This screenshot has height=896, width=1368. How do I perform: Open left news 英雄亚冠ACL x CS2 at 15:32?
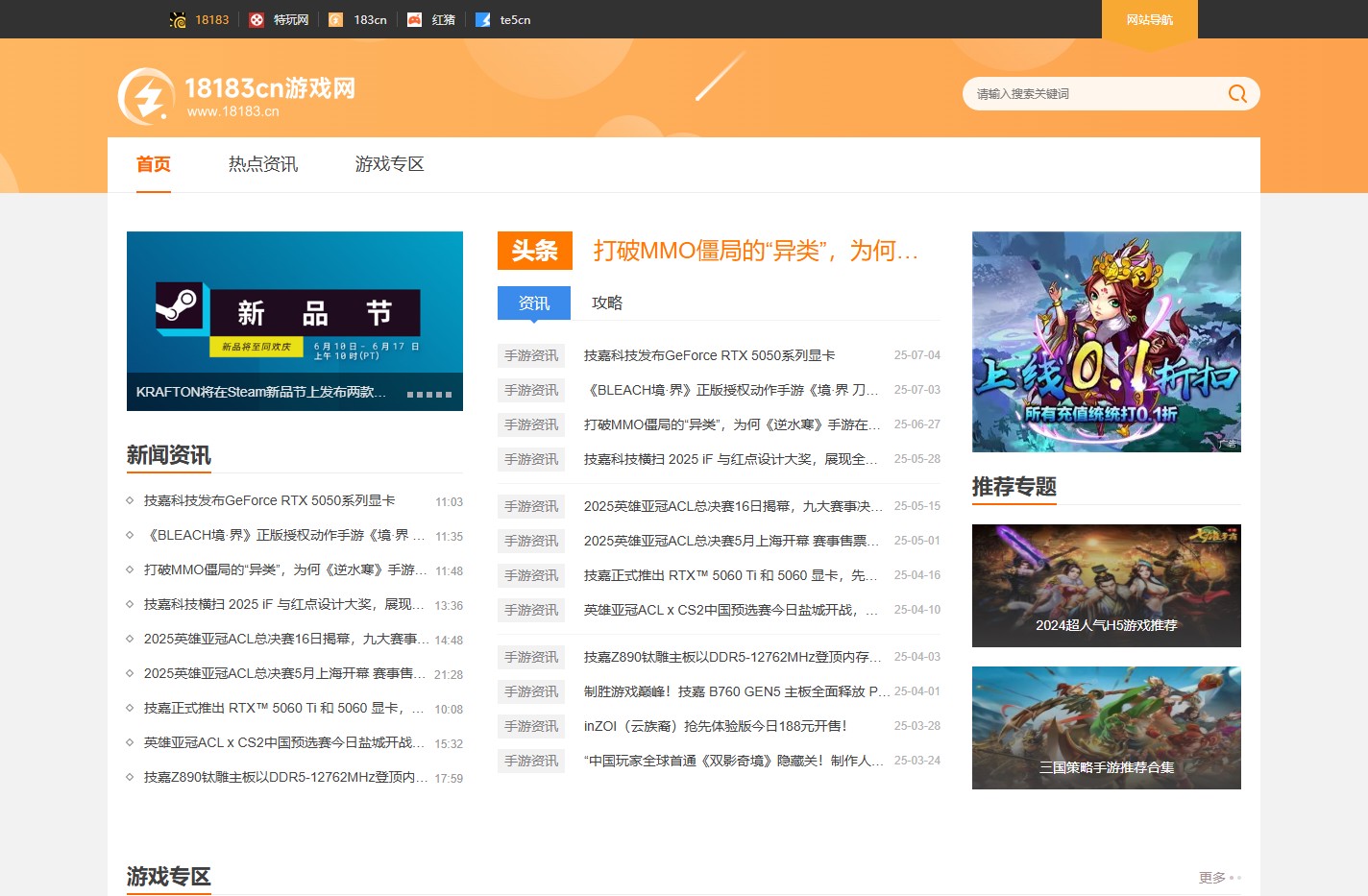click(283, 742)
